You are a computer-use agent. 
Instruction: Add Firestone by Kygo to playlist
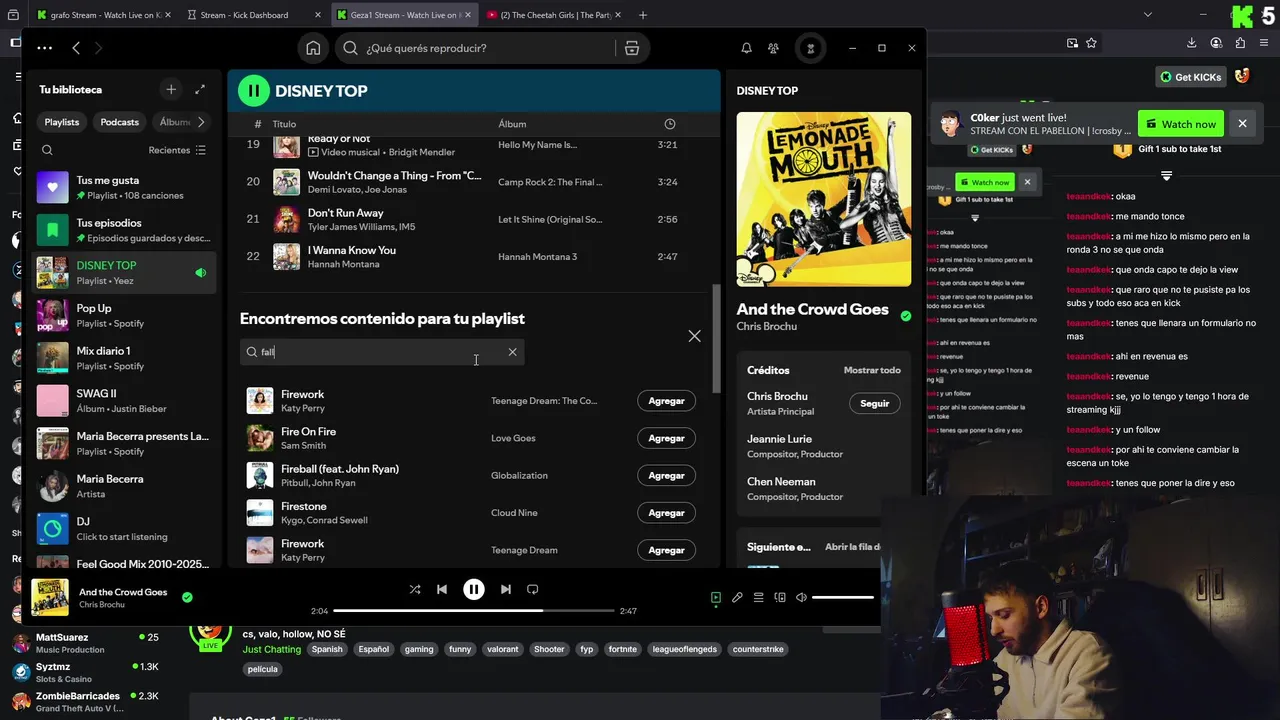pos(666,513)
